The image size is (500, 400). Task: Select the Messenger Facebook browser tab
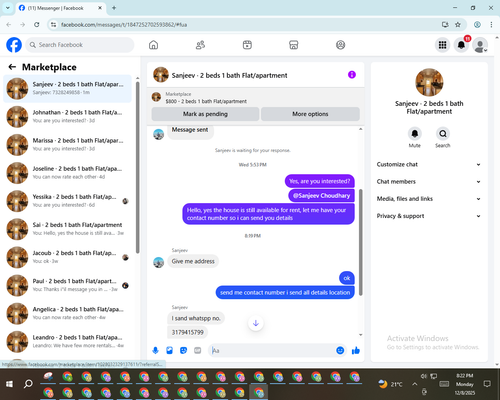(x=60, y=8)
